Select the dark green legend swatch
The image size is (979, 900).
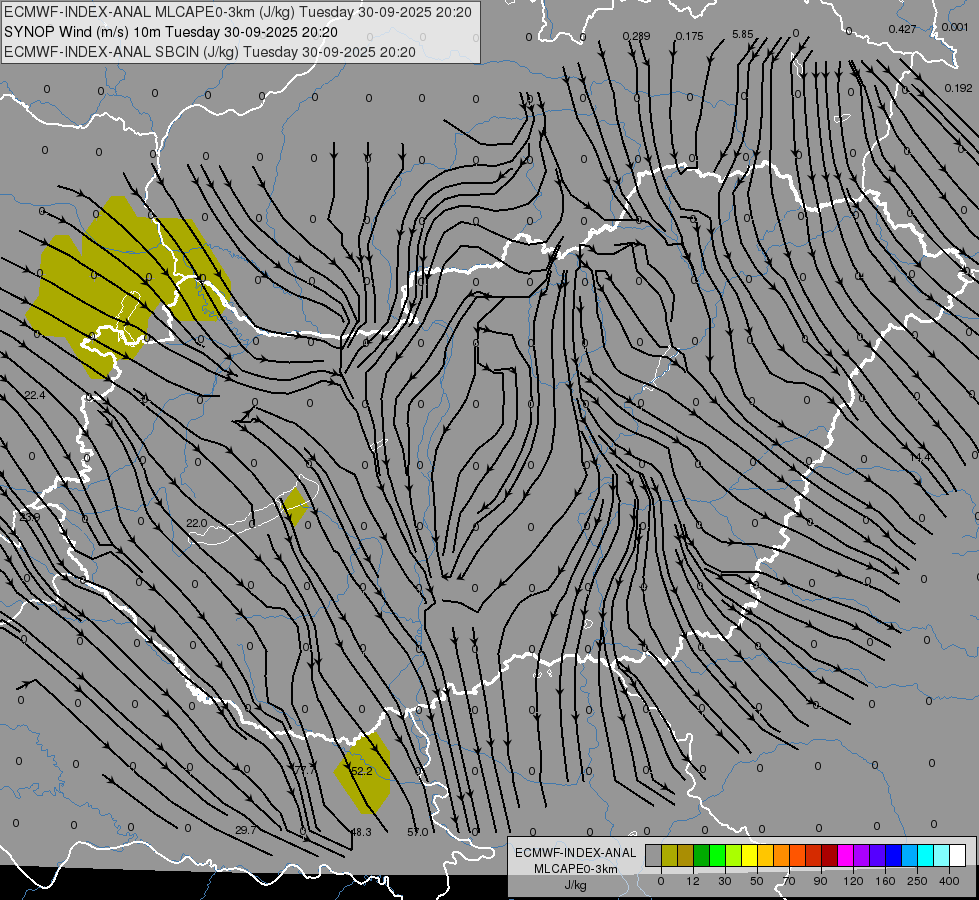(701, 855)
